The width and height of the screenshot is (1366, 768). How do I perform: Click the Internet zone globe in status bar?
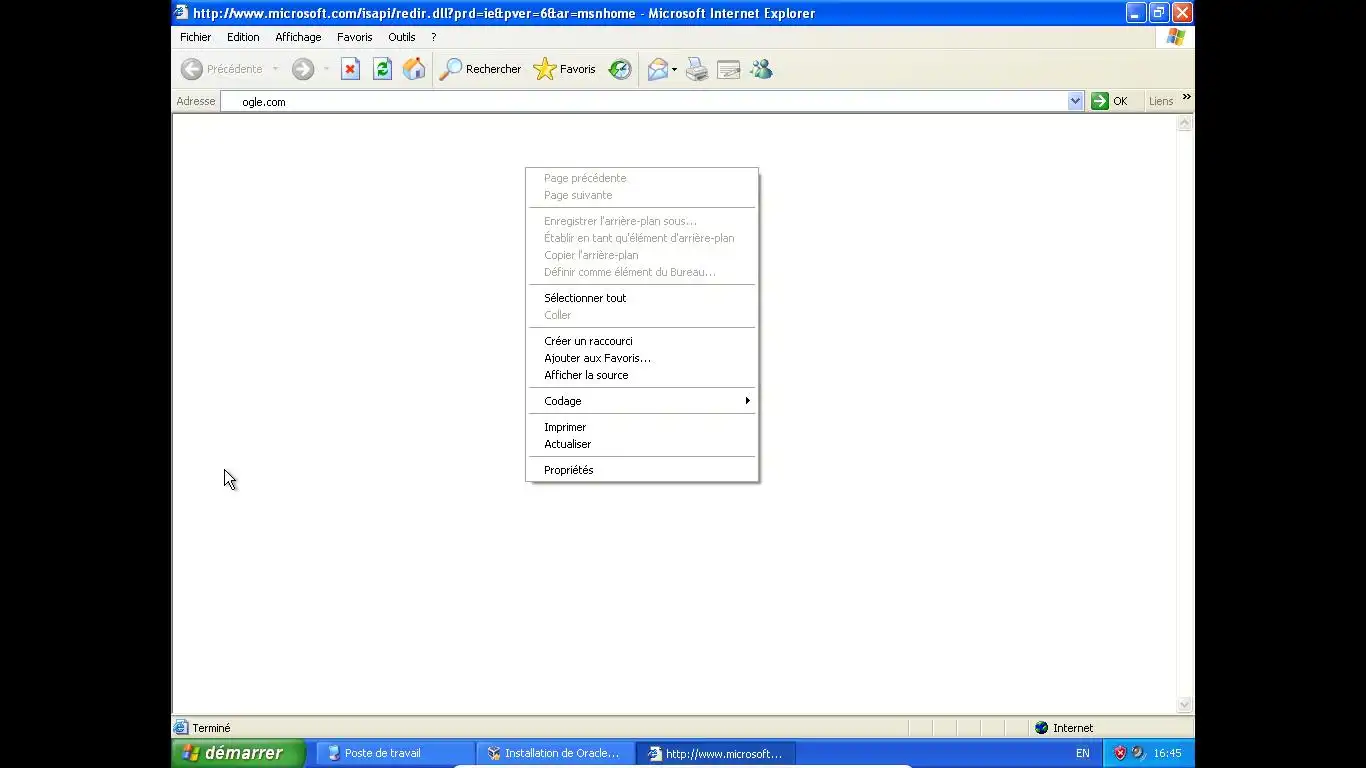coord(1041,728)
